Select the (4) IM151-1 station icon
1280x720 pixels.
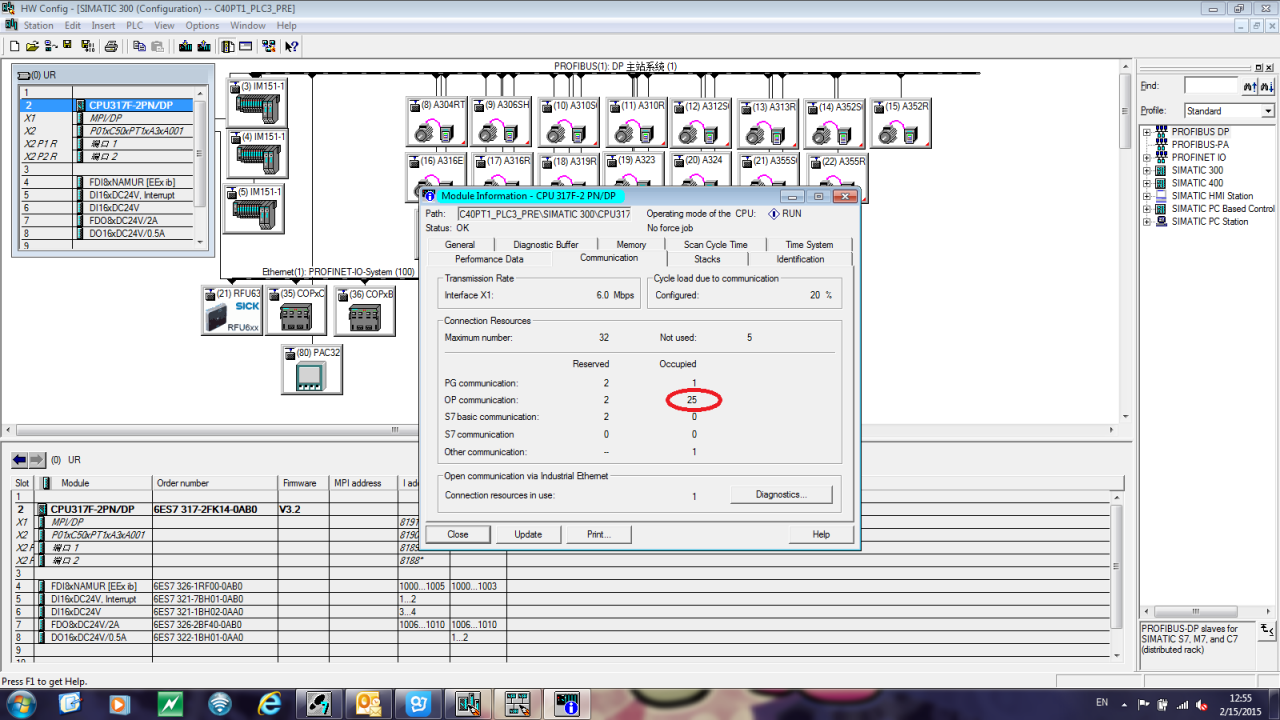pyautogui.click(x=256, y=153)
